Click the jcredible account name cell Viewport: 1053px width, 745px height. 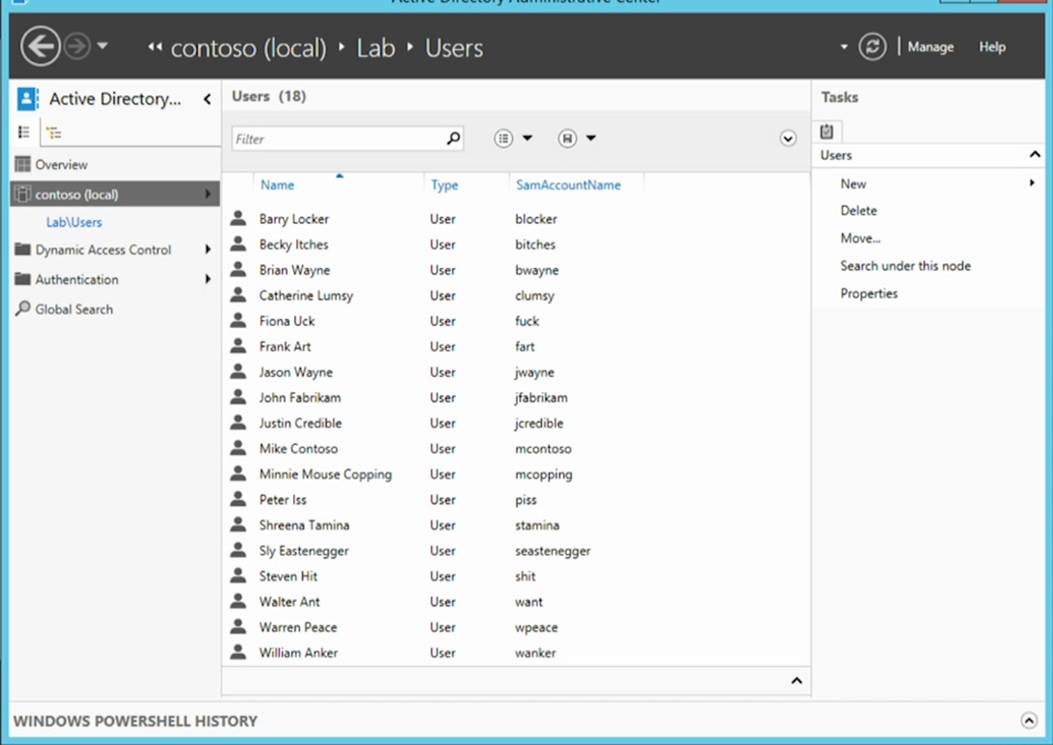click(539, 423)
